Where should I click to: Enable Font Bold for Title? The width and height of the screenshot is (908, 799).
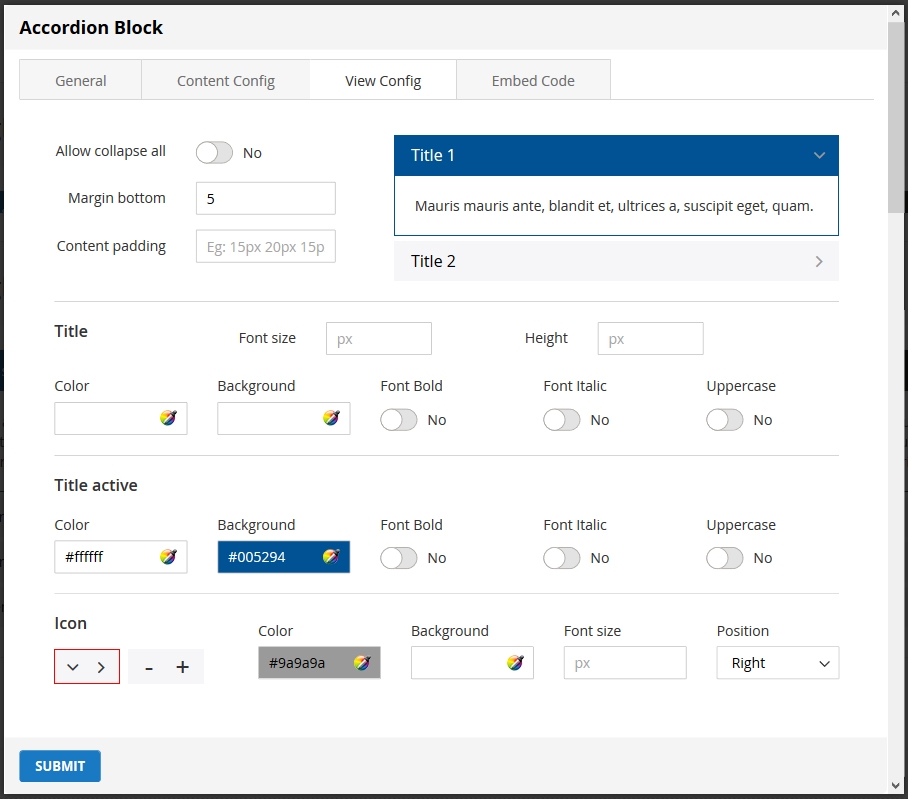pos(399,420)
